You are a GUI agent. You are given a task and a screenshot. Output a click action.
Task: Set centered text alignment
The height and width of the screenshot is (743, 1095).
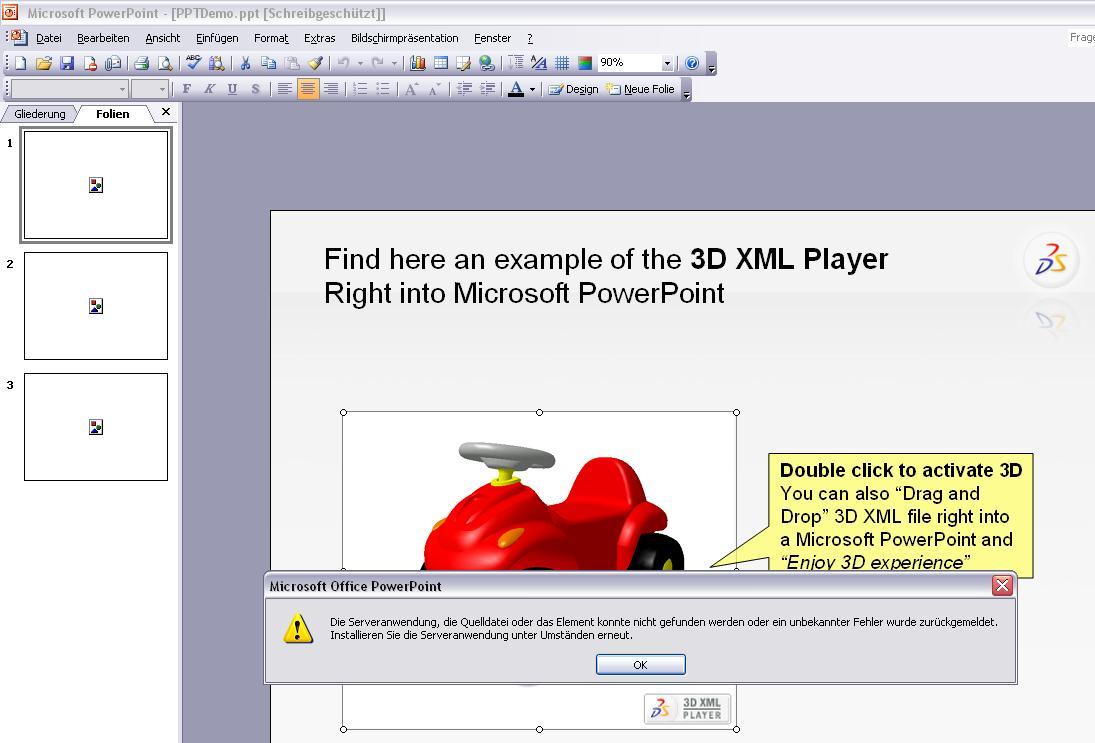click(307, 89)
